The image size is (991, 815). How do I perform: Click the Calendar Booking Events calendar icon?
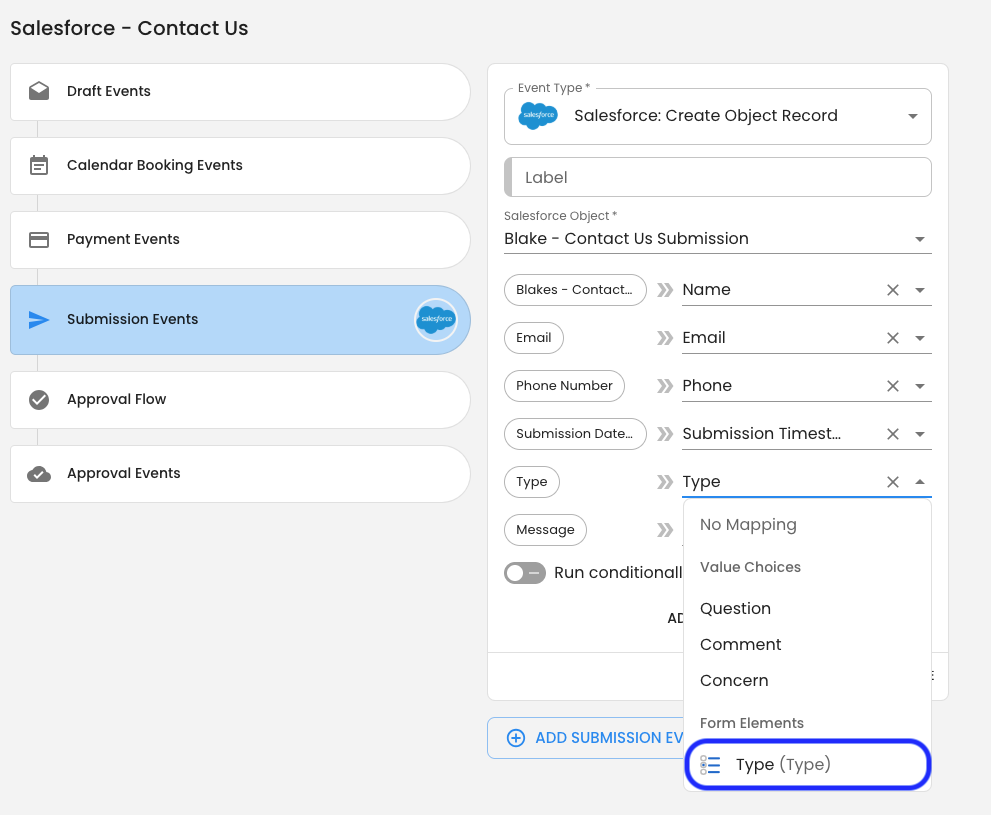pos(39,165)
